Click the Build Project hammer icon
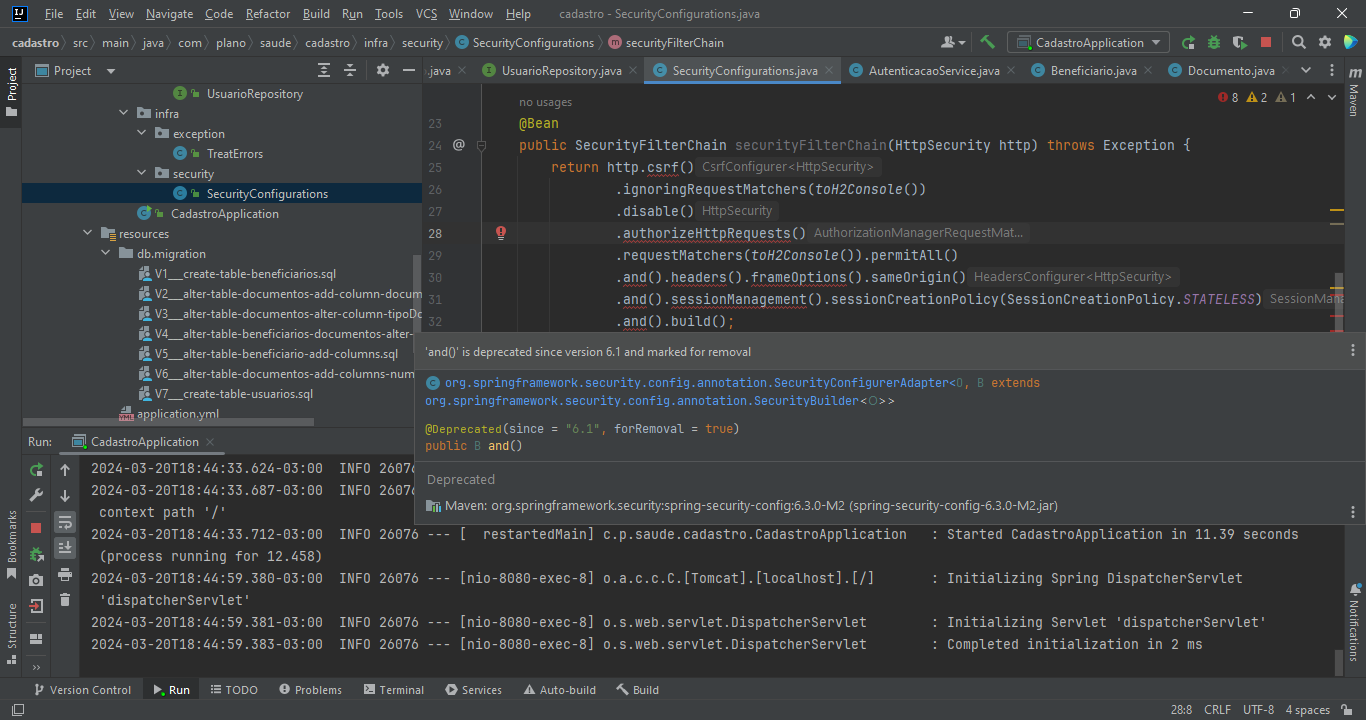This screenshot has width=1366, height=720. [987, 42]
